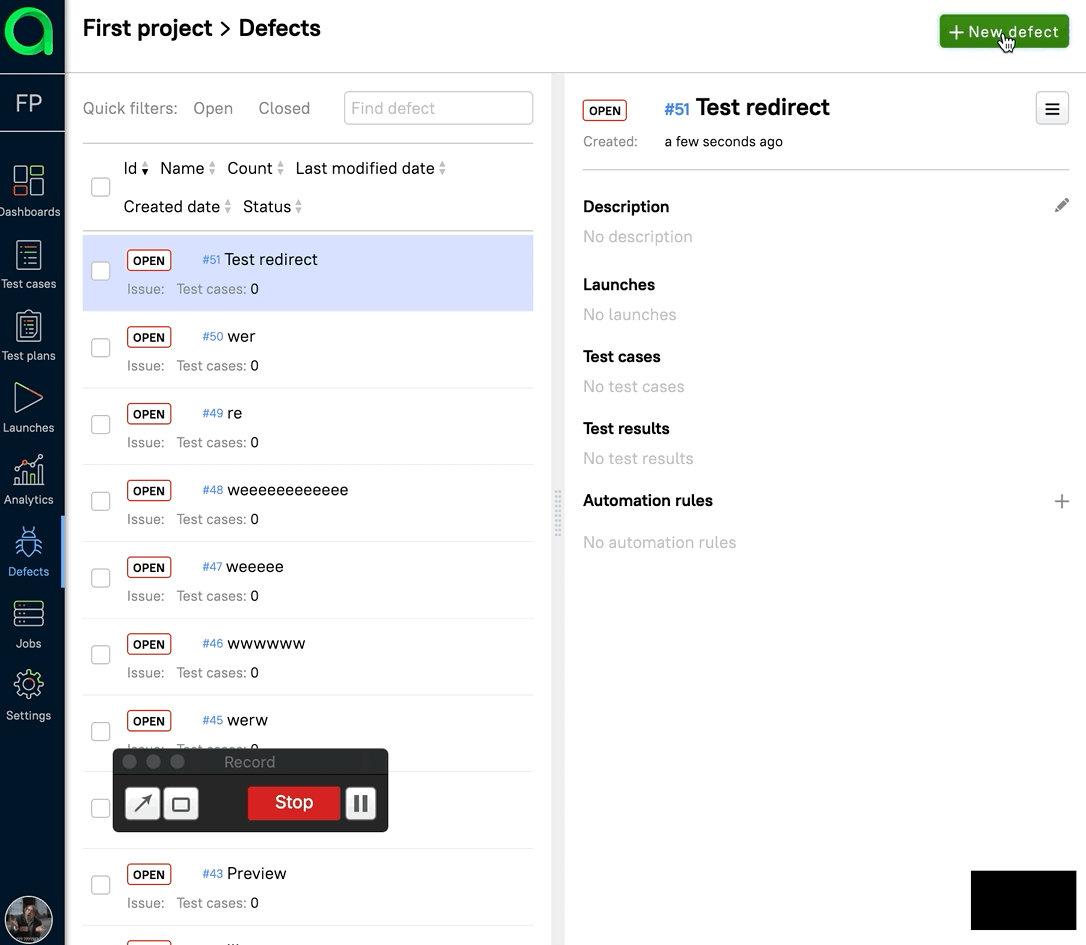1086x945 pixels.
Task: Go to Test cases in sidebar
Action: tap(29, 264)
